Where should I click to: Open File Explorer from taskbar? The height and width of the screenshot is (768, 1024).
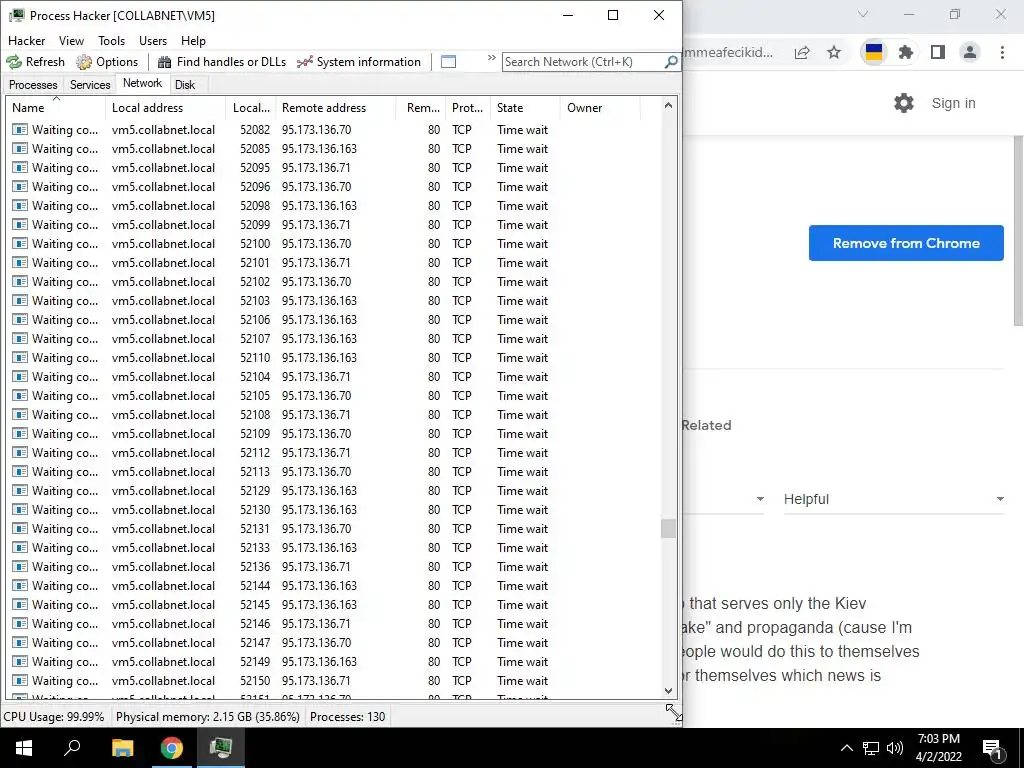[x=122, y=748]
